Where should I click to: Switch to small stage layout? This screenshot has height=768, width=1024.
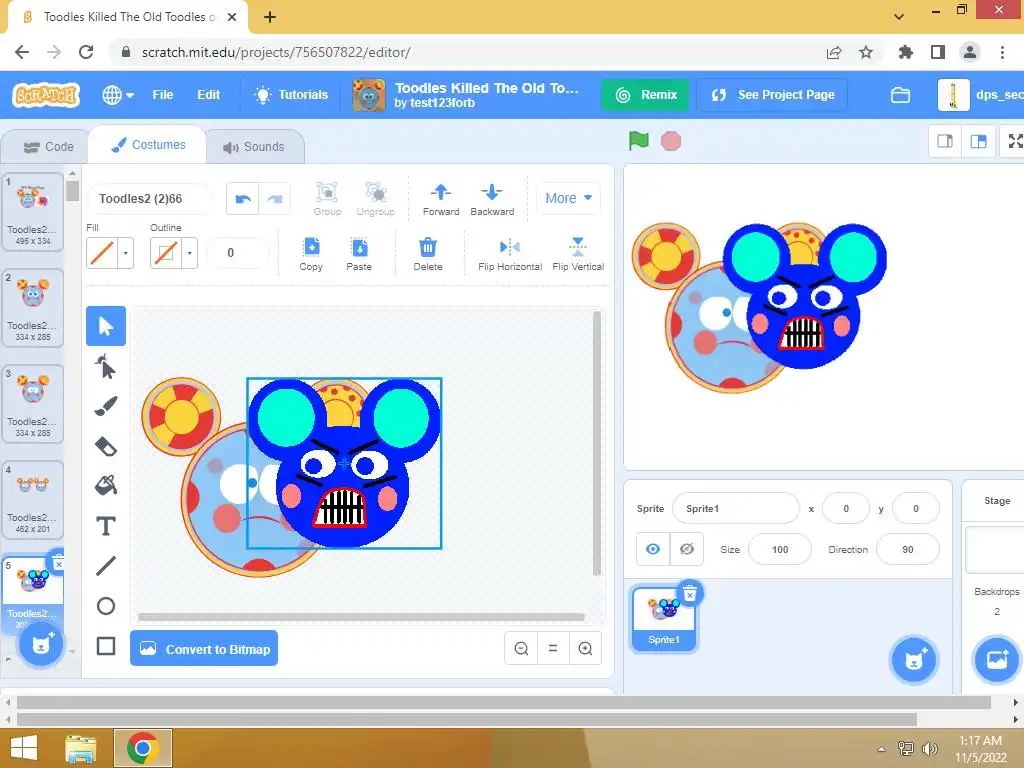[x=945, y=141]
